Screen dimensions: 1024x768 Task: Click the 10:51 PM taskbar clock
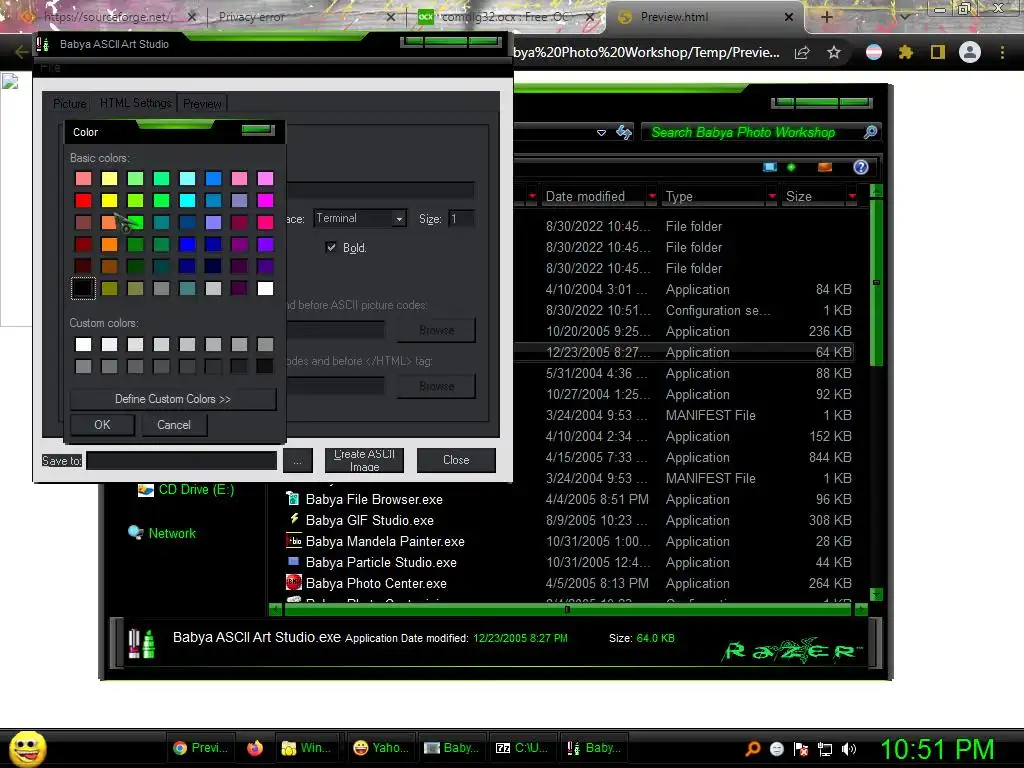coord(937,749)
